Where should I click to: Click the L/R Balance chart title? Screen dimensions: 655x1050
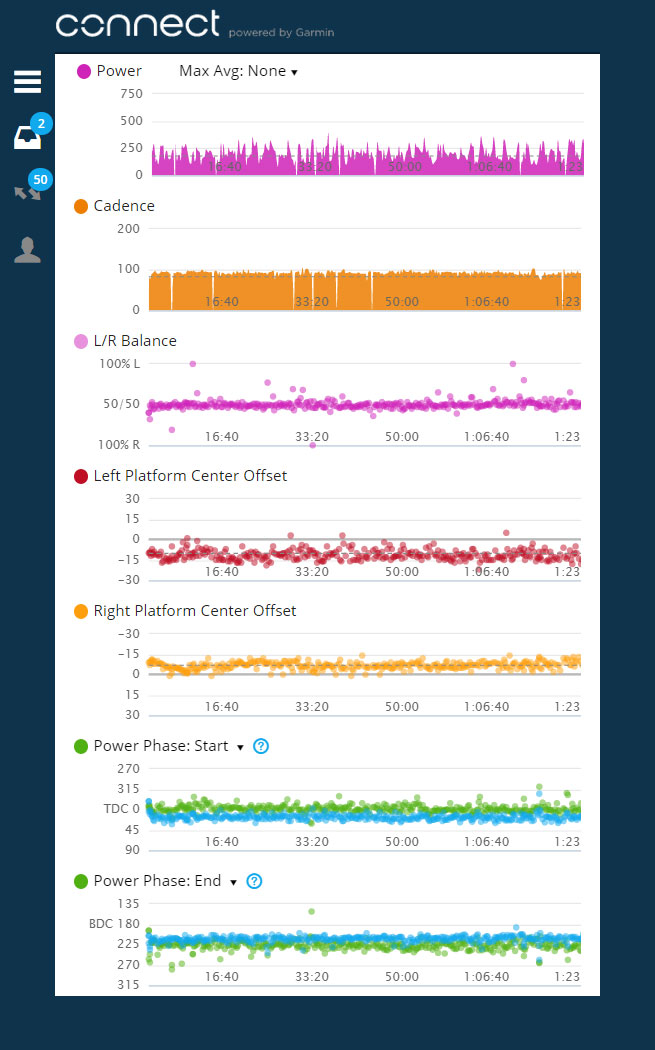(x=135, y=341)
